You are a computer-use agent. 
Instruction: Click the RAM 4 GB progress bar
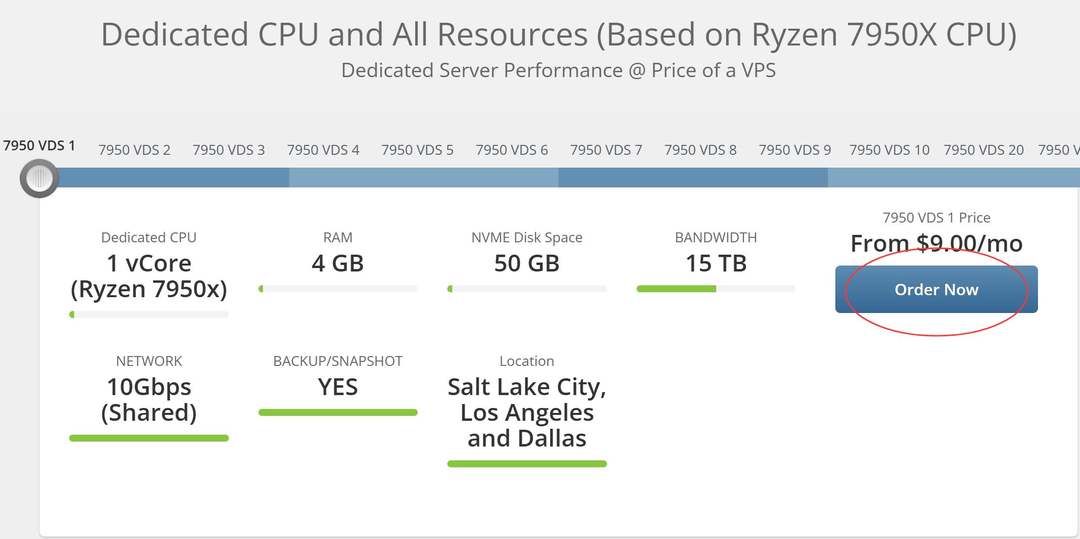click(338, 289)
